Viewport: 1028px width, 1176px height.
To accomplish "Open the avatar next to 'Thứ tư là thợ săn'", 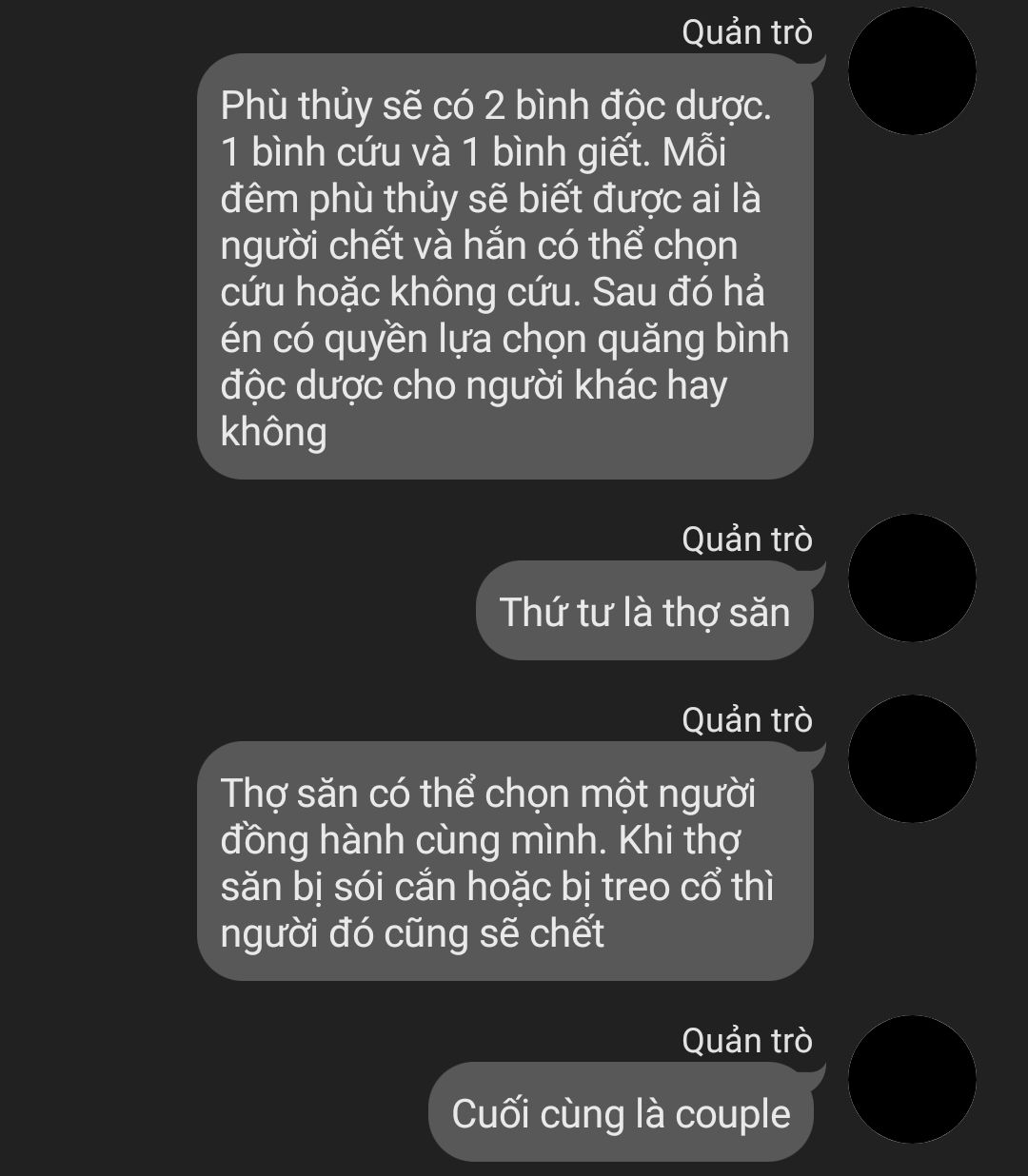I will (x=912, y=578).
